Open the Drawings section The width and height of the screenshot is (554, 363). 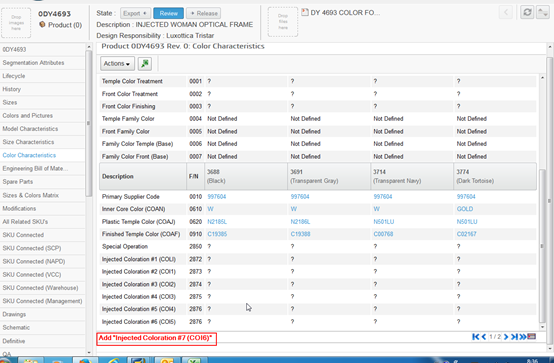(42, 314)
